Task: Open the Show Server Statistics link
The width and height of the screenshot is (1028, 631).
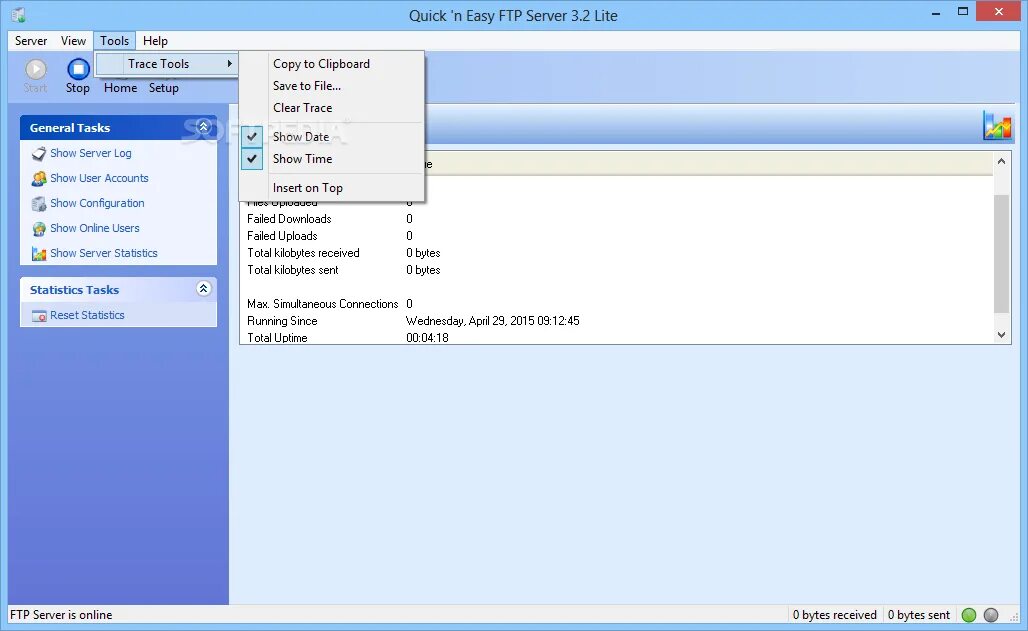Action: pos(104,253)
